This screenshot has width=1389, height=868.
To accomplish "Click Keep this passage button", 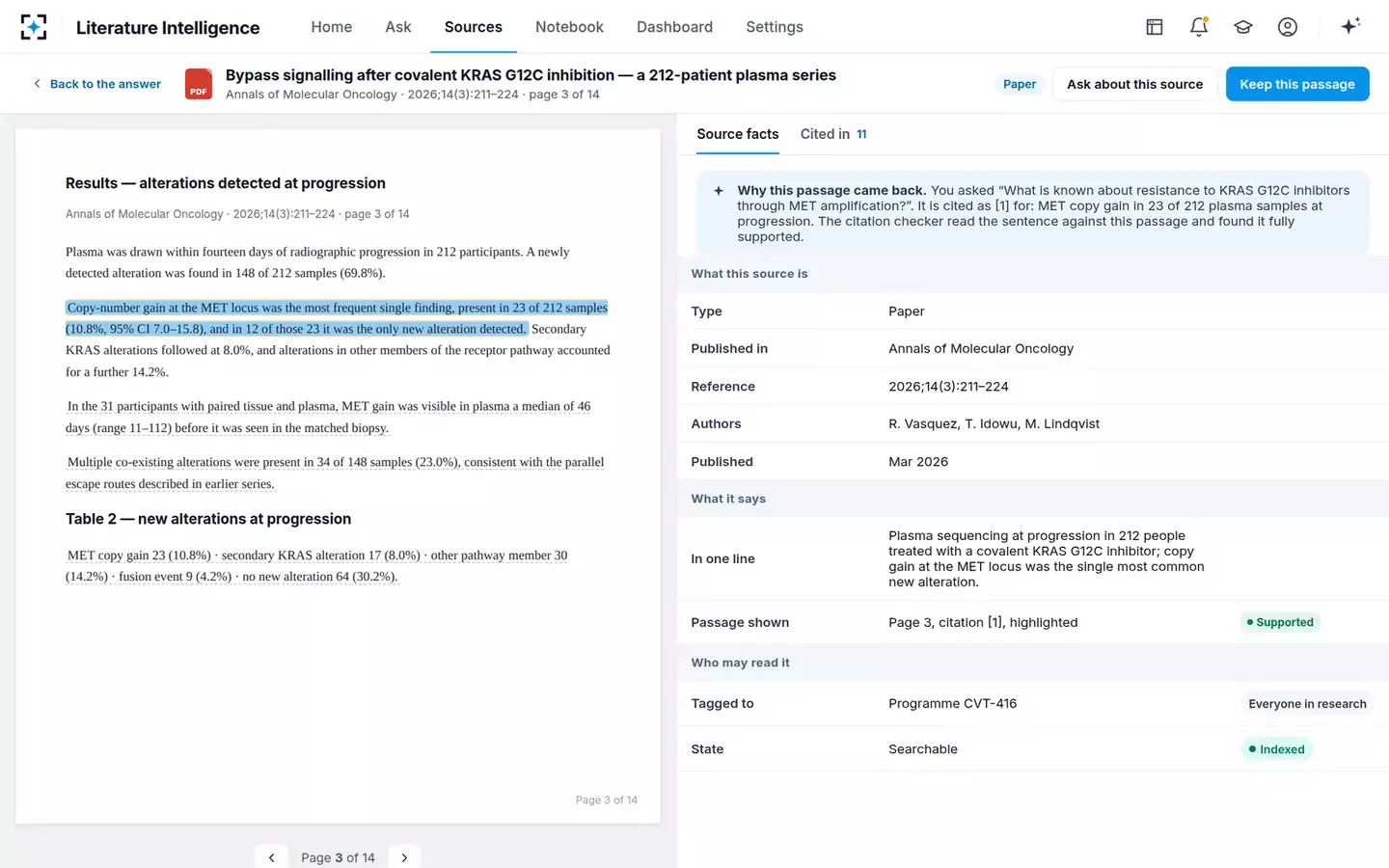I will 1296,84.
